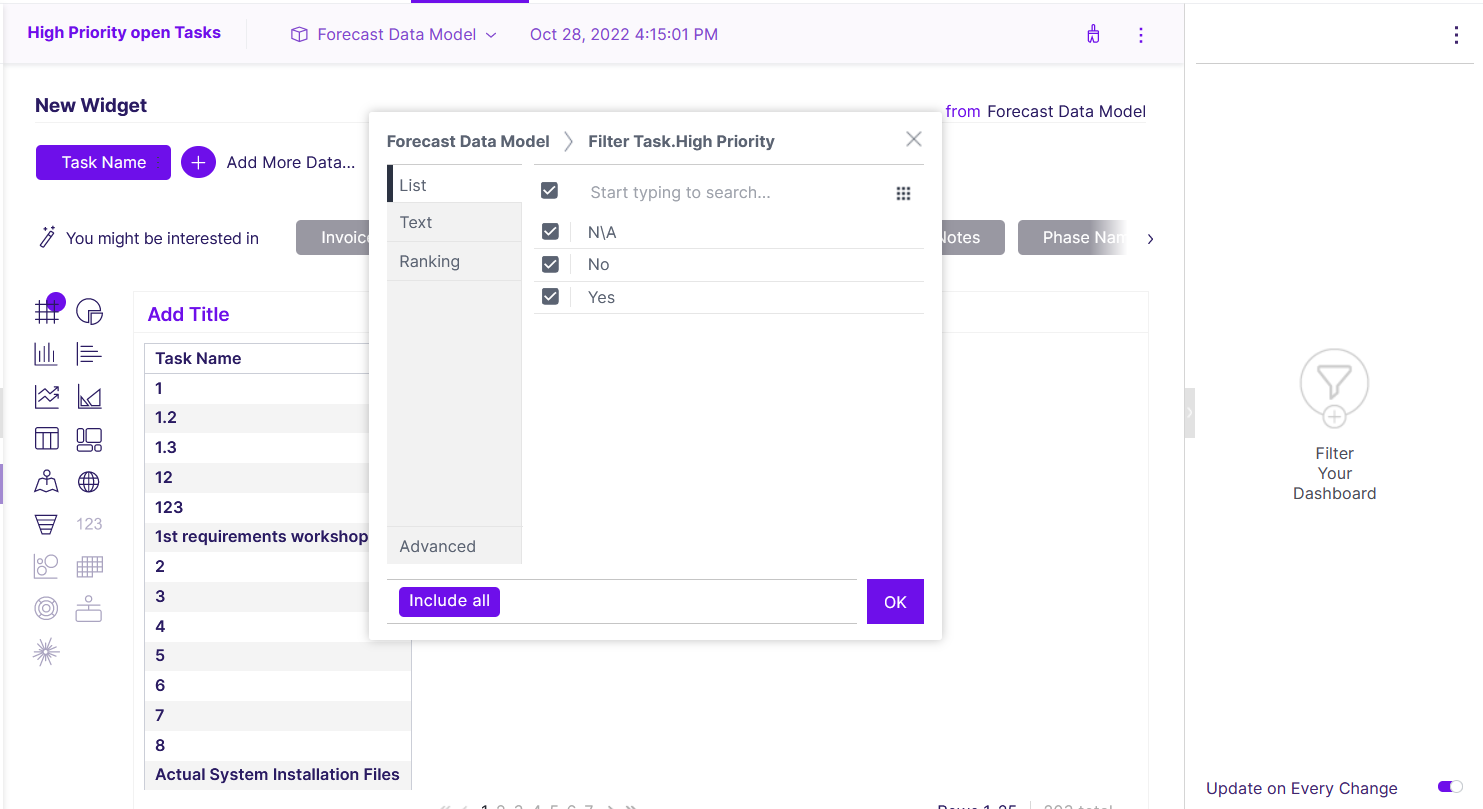Click the OK button to apply filter
Viewport: 1483px width, 809px height.
click(x=895, y=601)
